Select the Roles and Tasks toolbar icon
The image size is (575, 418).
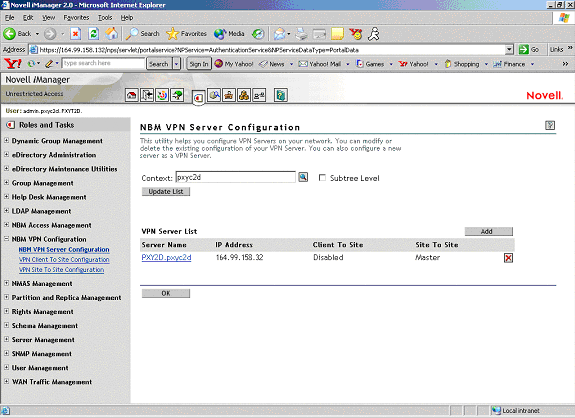coord(198,98)
